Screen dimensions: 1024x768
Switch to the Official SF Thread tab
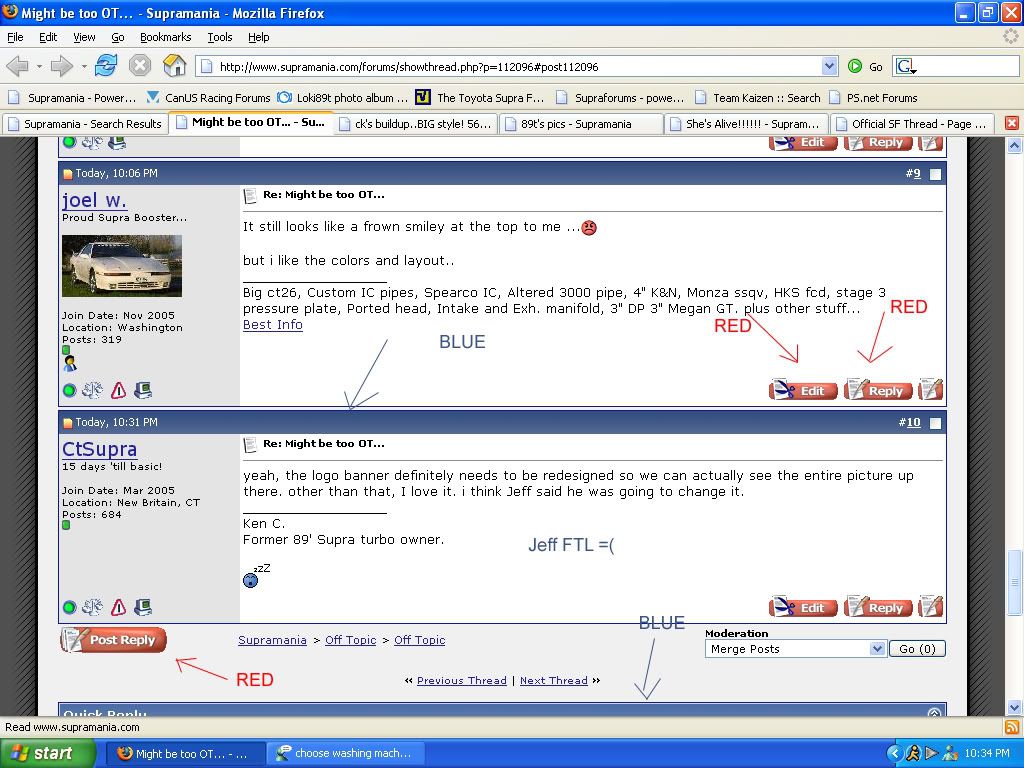point(912,123)
